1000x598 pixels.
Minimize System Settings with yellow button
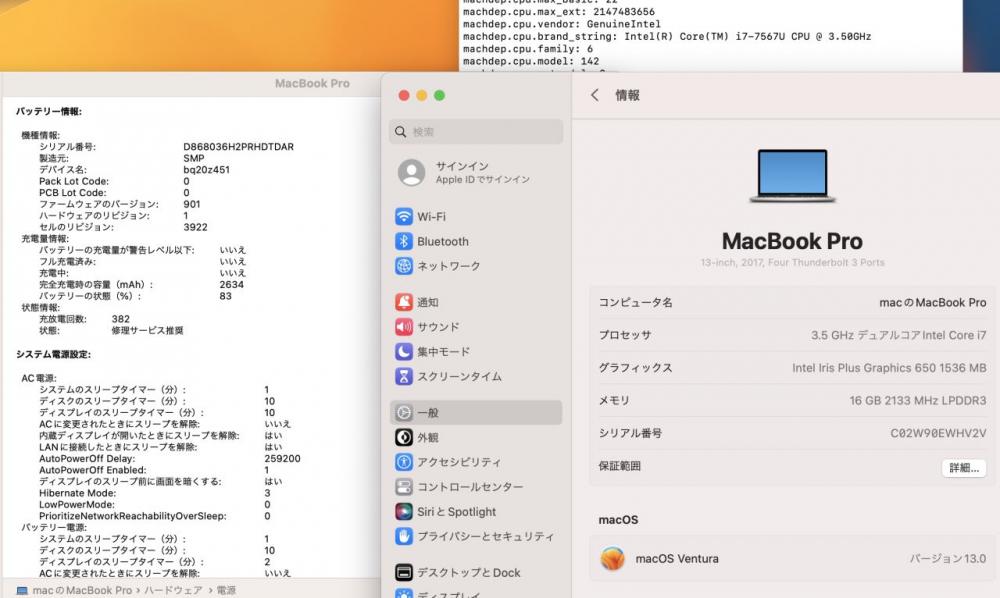click(x=422, y=95)
